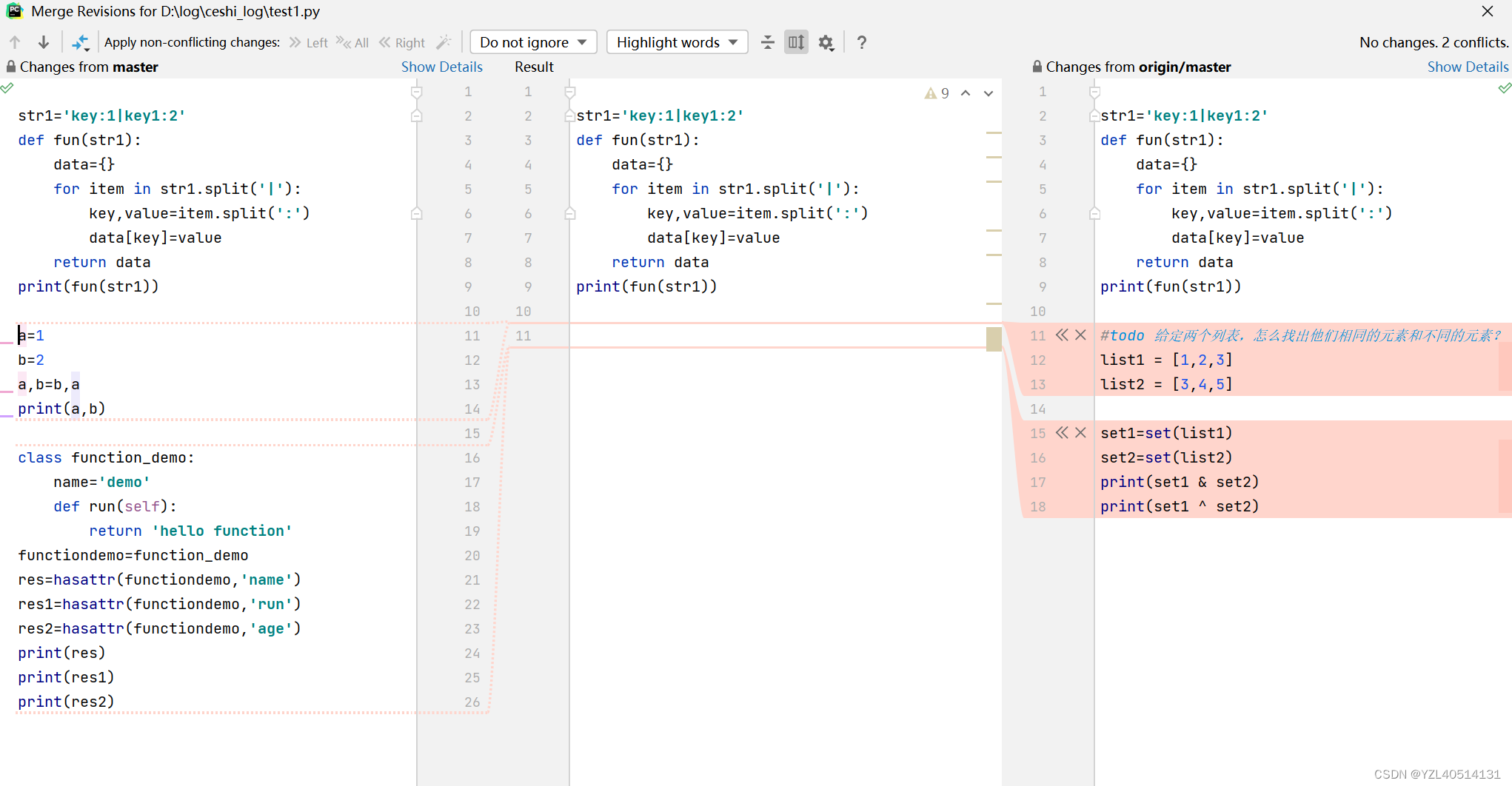Click 'Result' pane header label
The width and height of the screenshot is (1512, 786).
point(534,67)
